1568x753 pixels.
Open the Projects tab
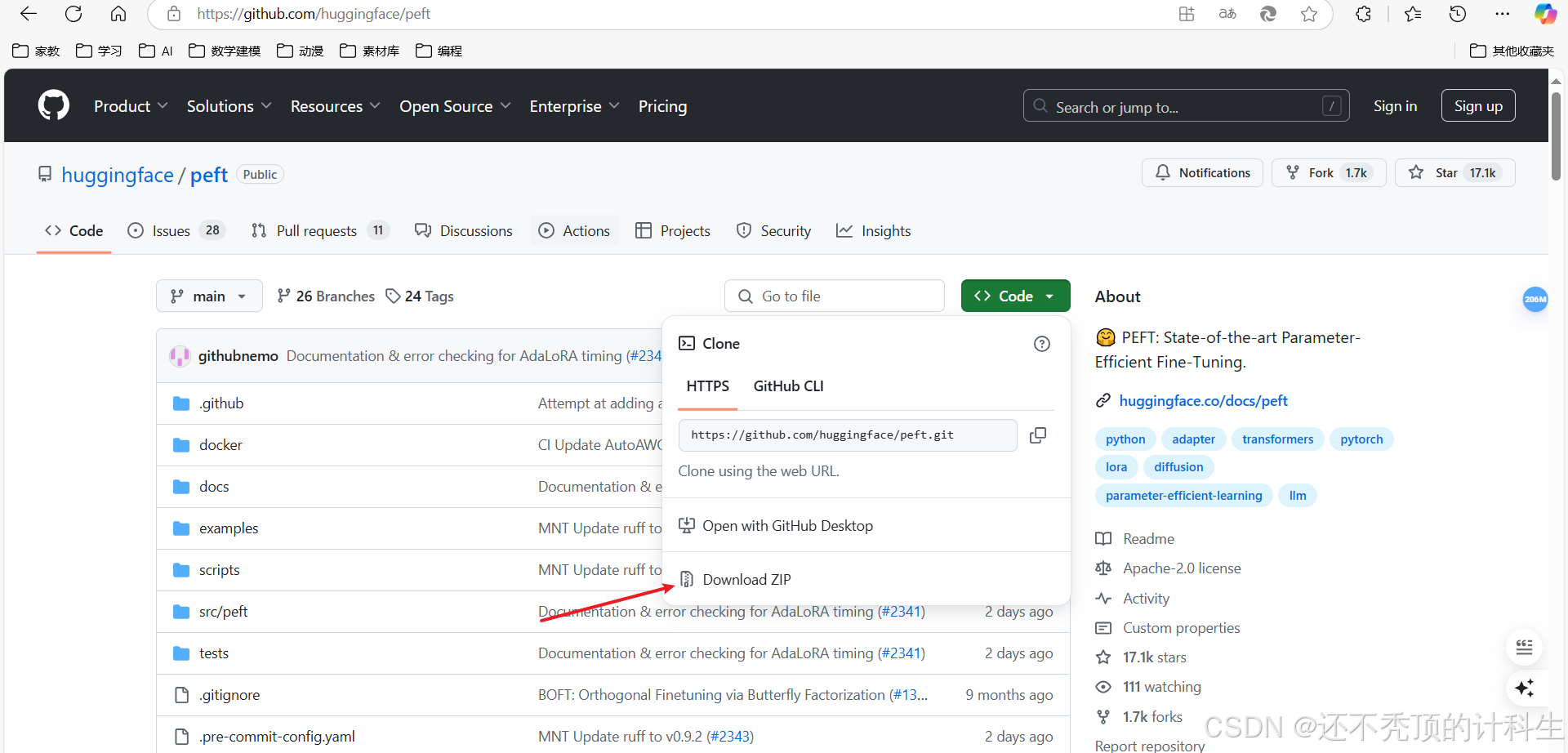673,231
